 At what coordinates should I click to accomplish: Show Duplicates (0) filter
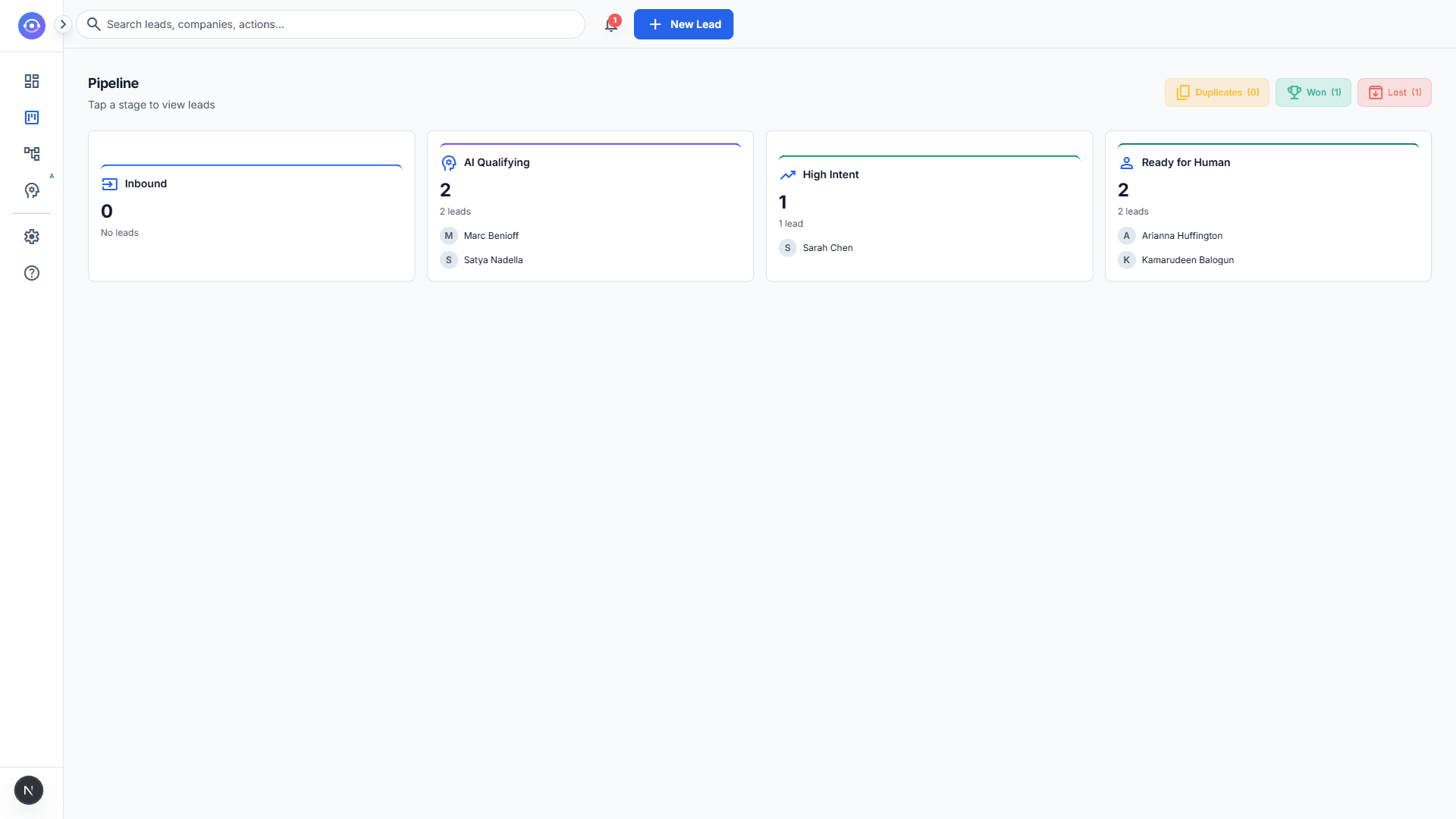coord(1216,93)
